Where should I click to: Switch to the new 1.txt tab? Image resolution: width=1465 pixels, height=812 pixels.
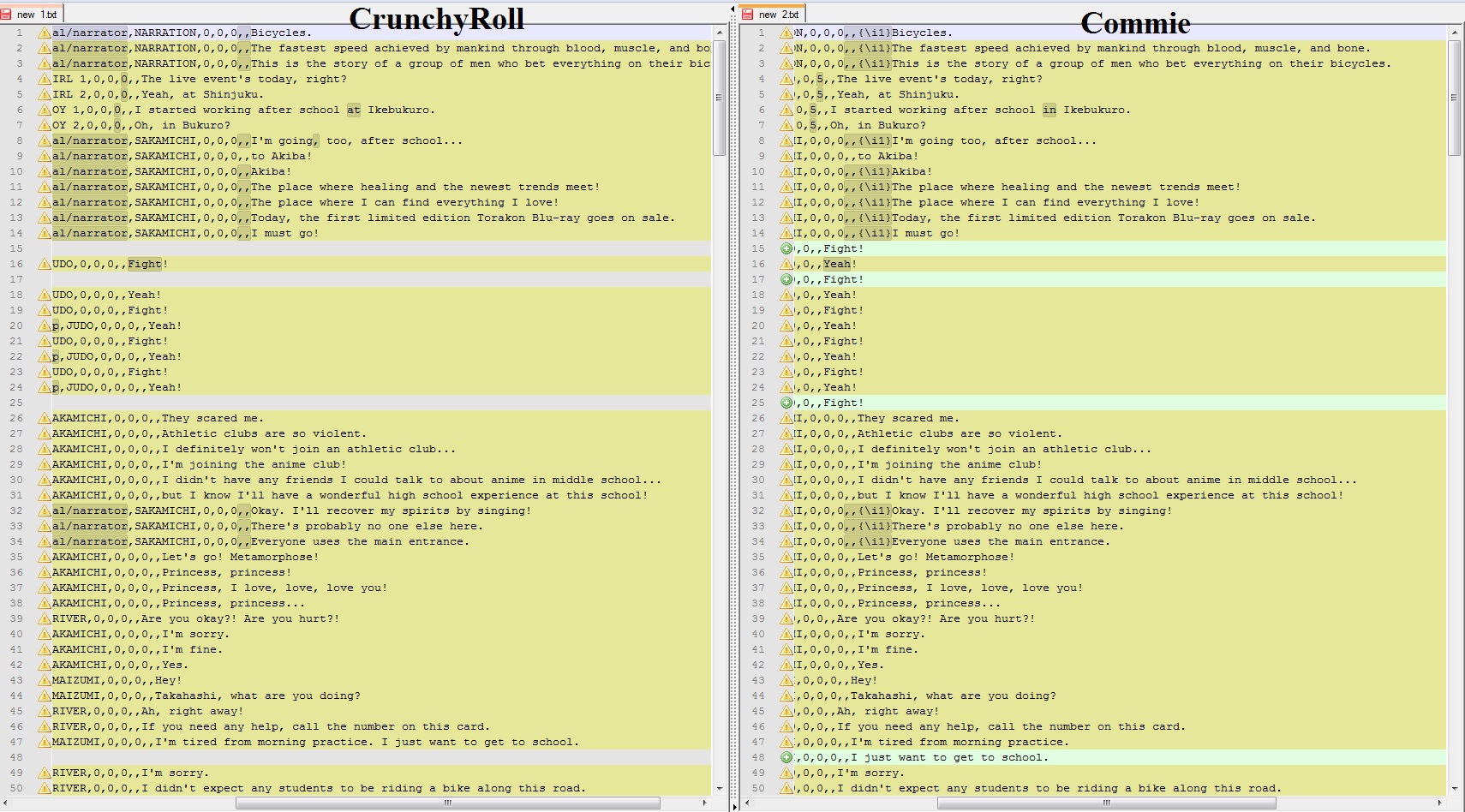point(32,14)
